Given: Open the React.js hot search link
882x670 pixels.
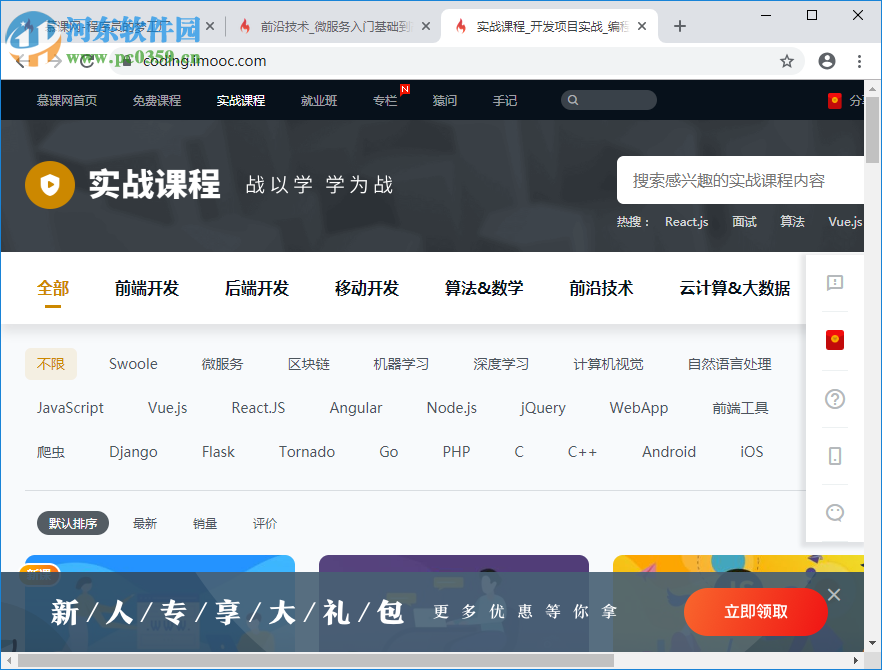Looking at the screenshot, I should pos(686,222).
